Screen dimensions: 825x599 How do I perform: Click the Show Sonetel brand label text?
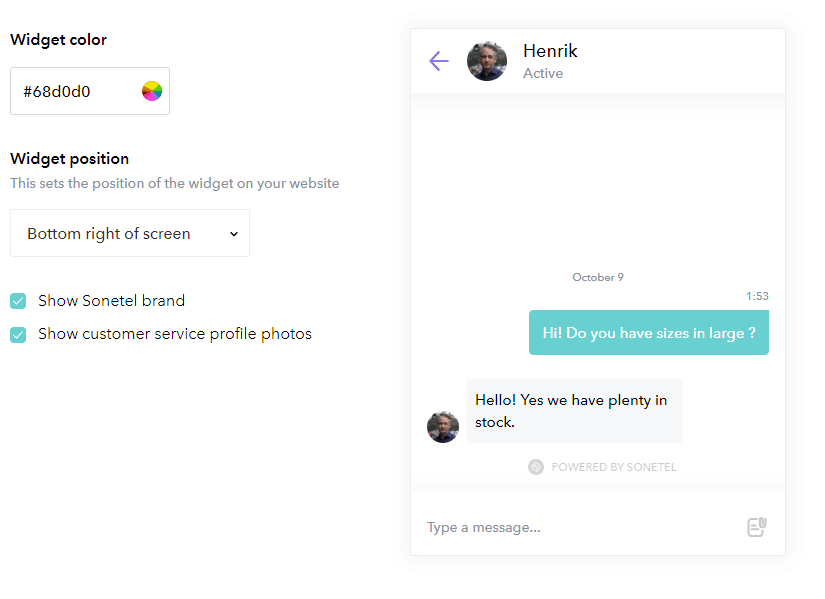coord(111,301)
